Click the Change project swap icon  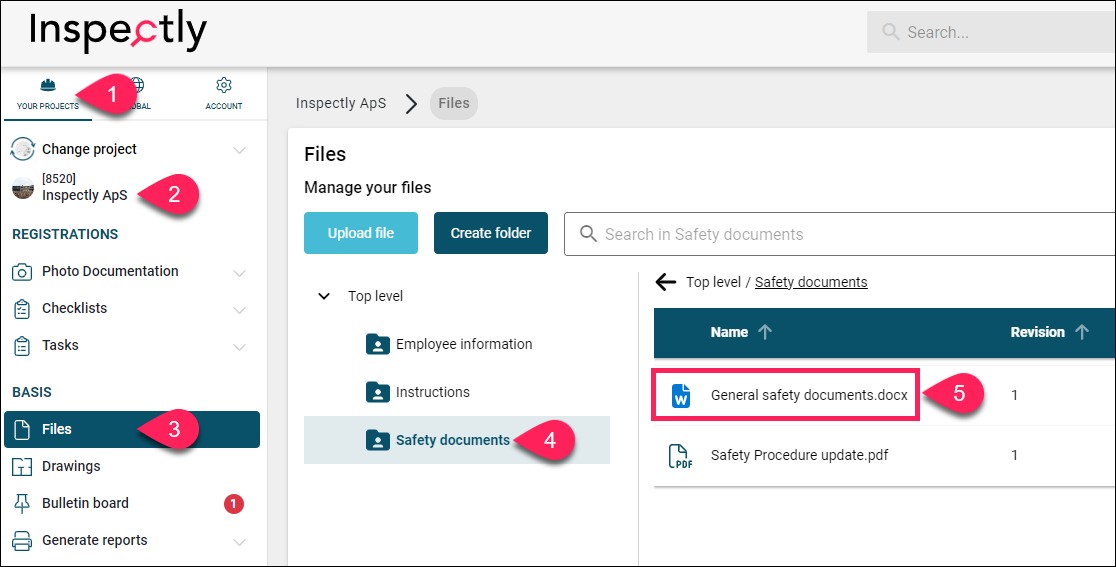[x=23, y=149]
